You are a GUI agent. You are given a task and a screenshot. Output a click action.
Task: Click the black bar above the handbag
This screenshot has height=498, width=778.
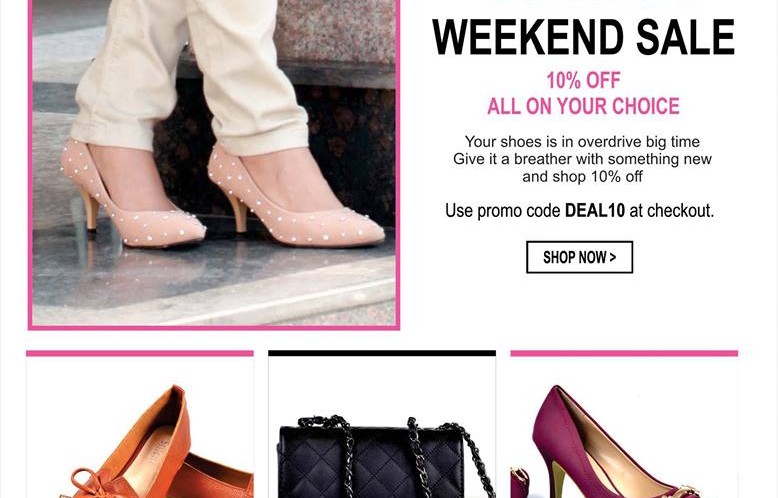pyautogui.click(x=382, y=353)
